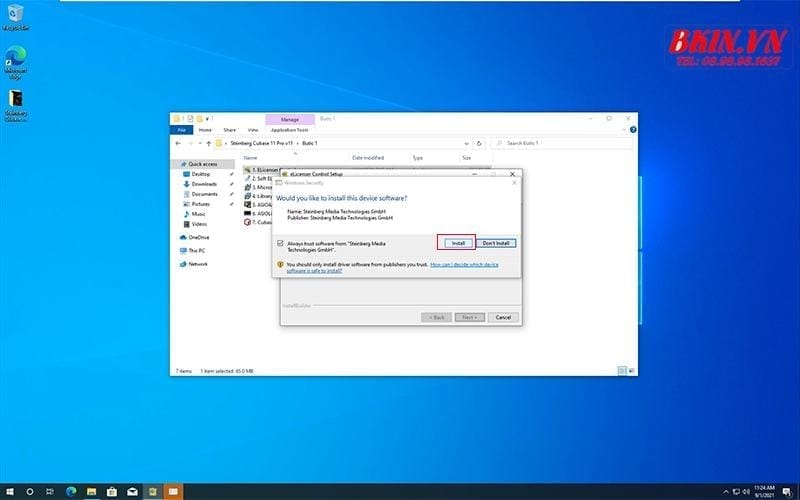Launch the Microsoft Edge desktop shortcut
Viewport: 800px width, 500px height.
pos(16,60)
